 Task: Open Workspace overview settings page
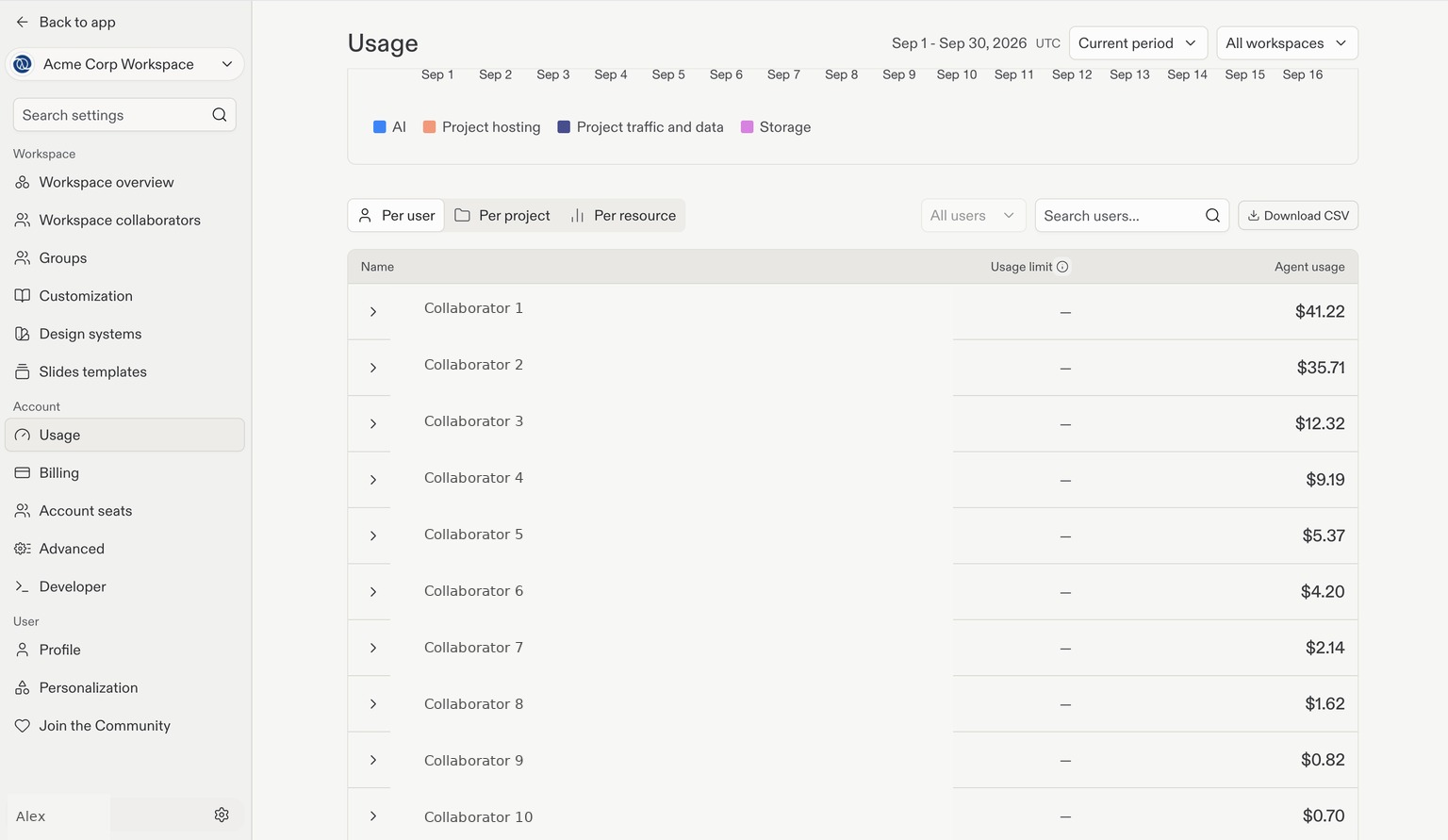(x=124, y=182)
